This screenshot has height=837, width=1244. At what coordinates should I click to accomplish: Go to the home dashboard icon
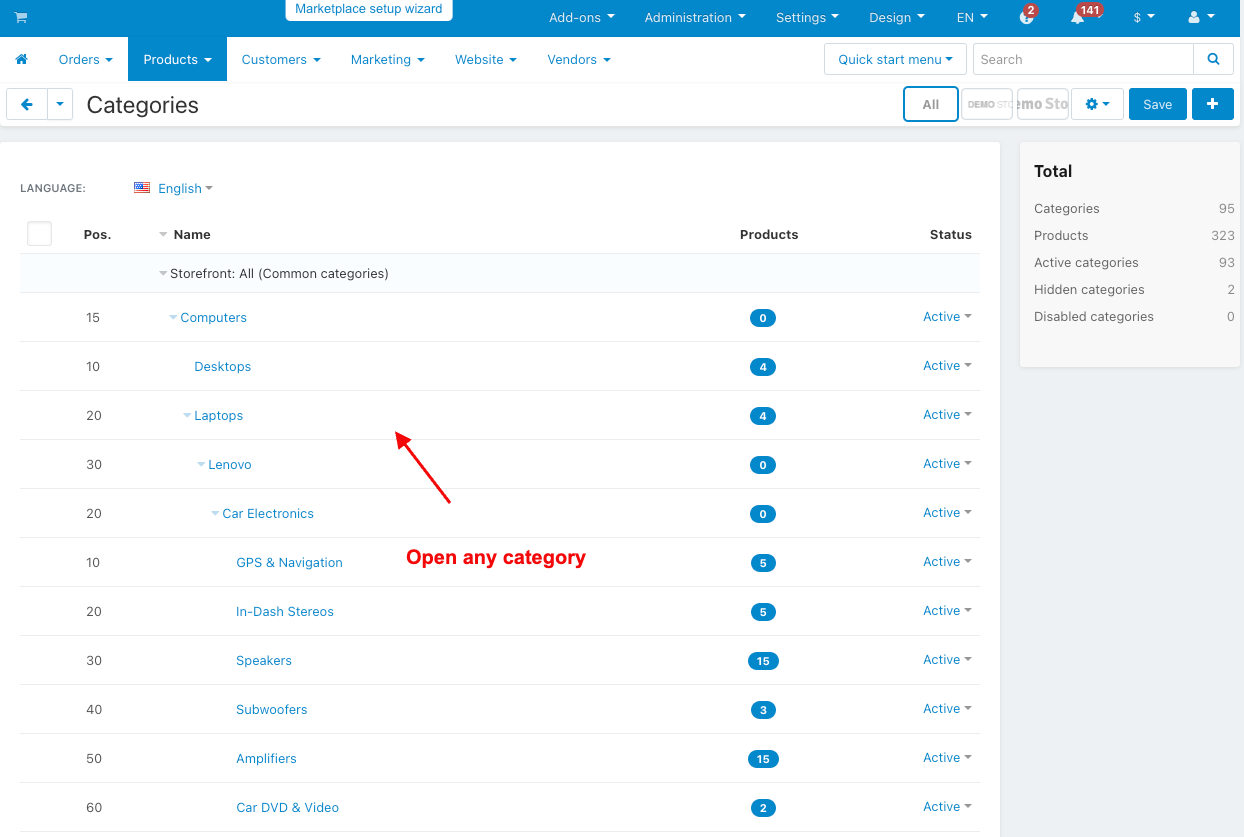click(x=22, y=59)
